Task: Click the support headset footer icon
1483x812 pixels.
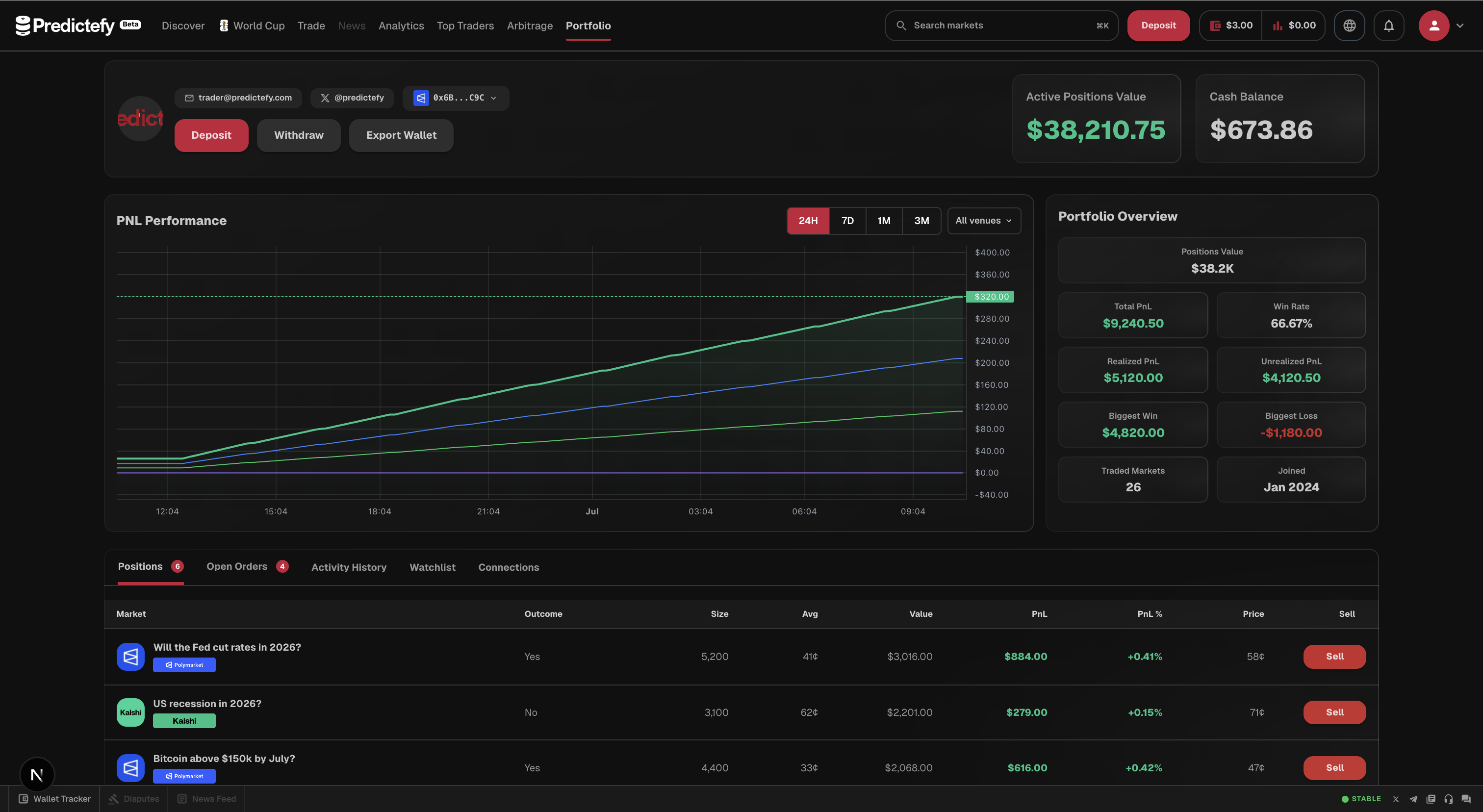Action: pos(1449,799)
